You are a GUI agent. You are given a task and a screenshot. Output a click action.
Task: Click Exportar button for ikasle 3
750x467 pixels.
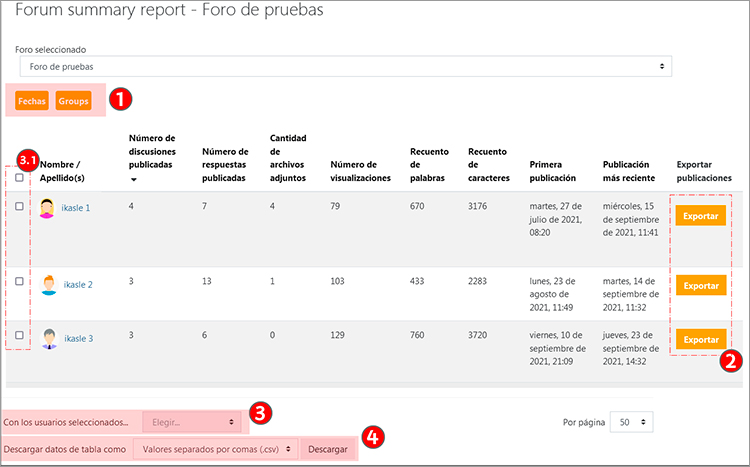pyautogui.click(x=700, y=339)
